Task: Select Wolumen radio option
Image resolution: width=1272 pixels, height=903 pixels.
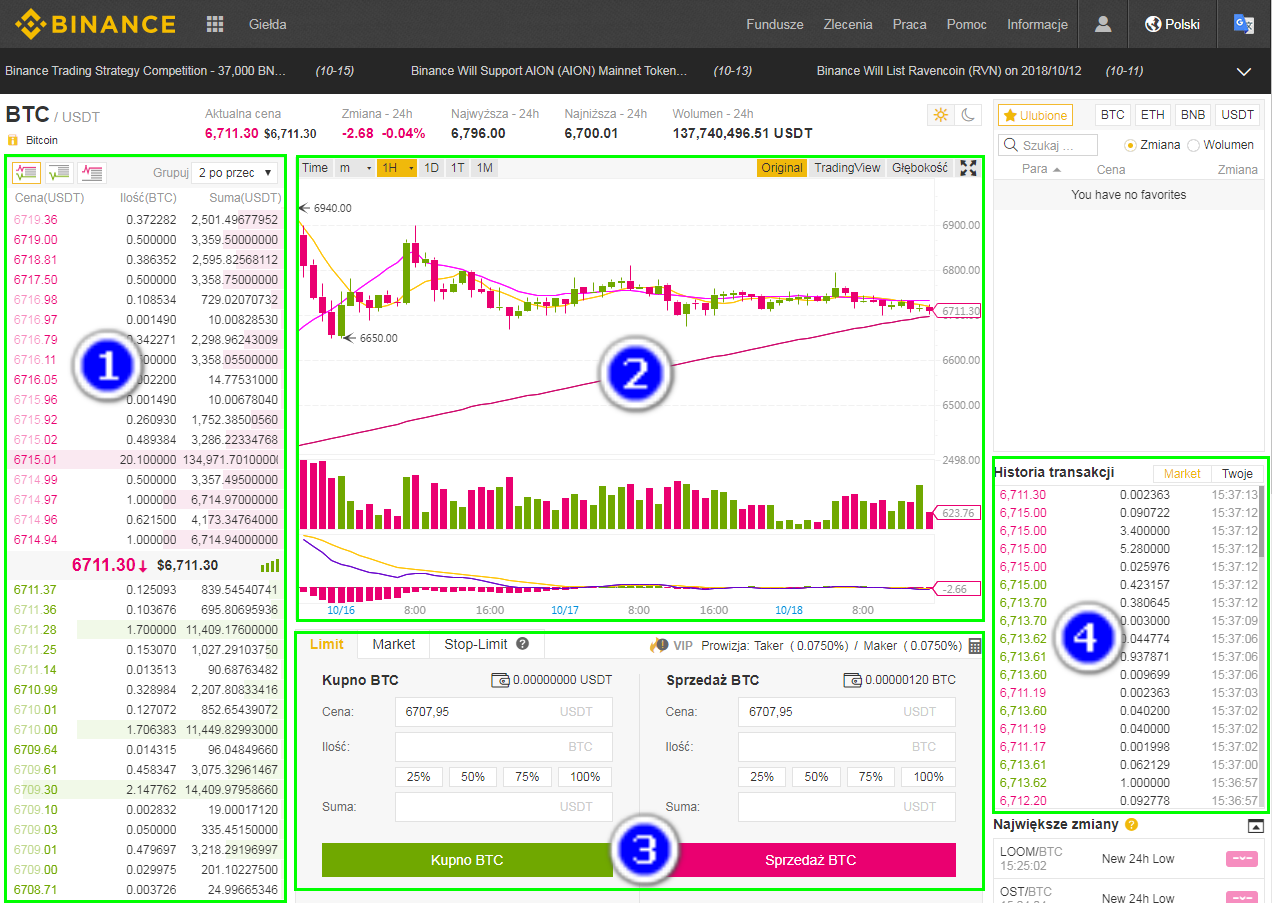Action: (x=1193, y=145)
